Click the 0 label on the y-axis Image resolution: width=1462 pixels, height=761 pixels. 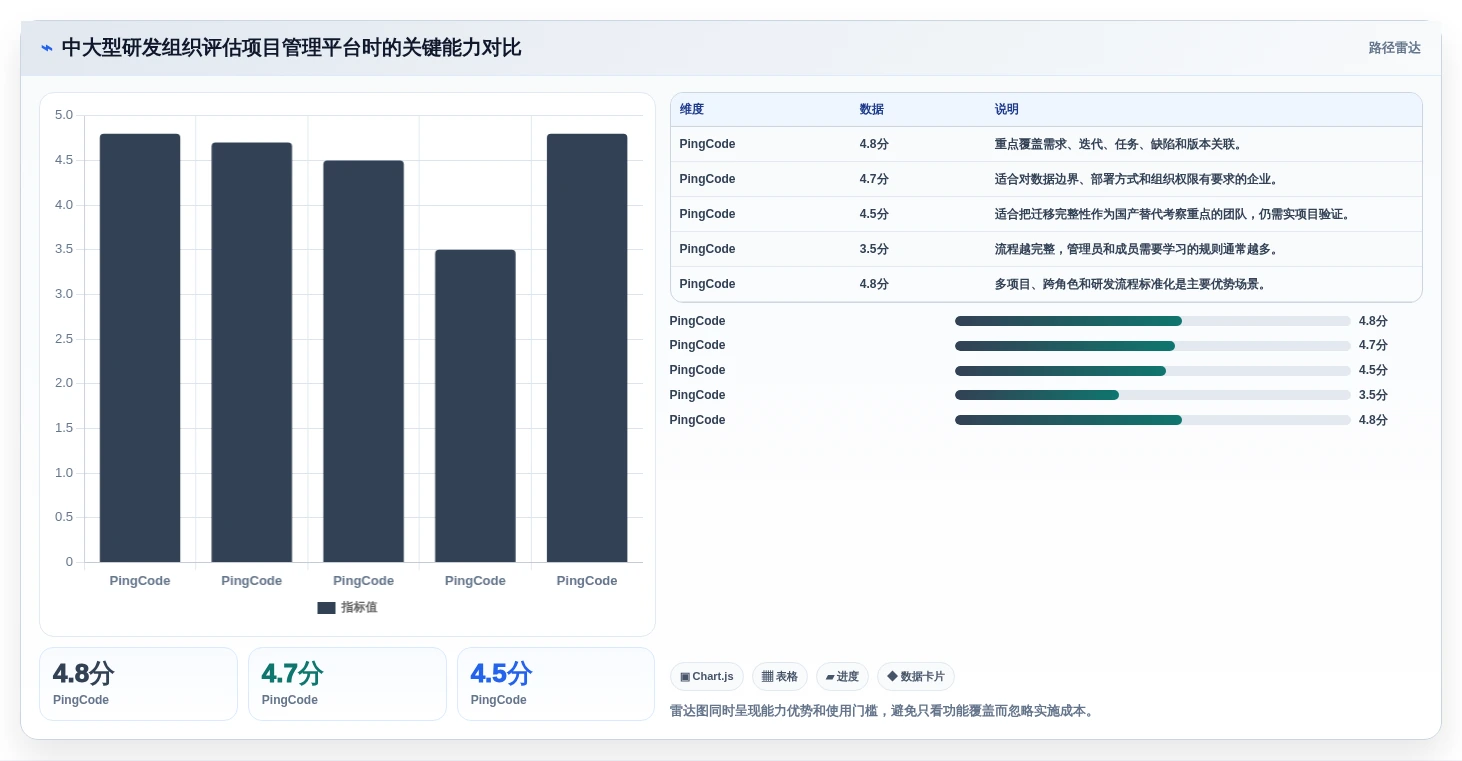point(70,562)
